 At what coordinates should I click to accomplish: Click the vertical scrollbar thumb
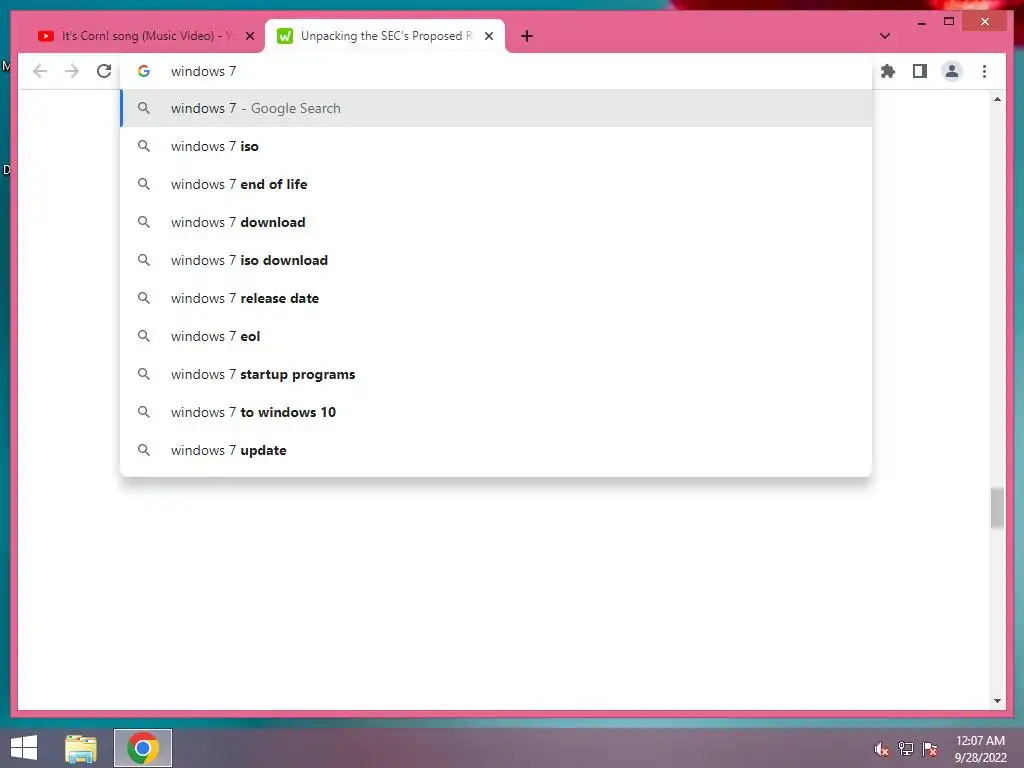(997, 507)
